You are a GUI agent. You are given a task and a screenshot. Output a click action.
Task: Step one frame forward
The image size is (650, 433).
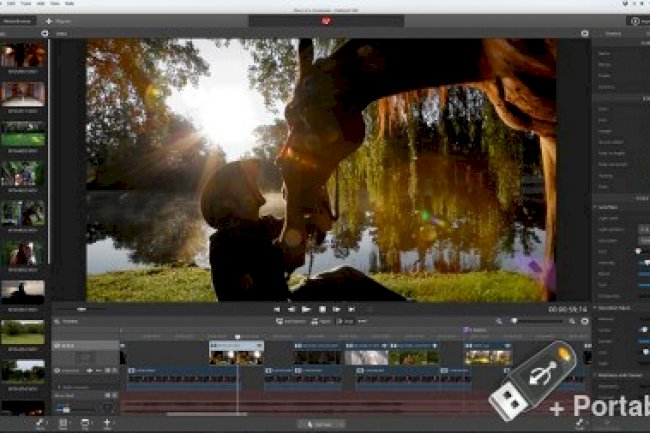pyautogui.click(x=336, y=309)
